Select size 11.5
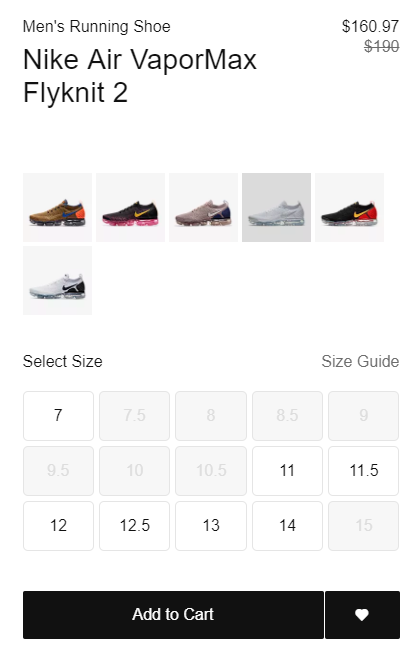The image size is (418, 661). (x=364, y=471)
